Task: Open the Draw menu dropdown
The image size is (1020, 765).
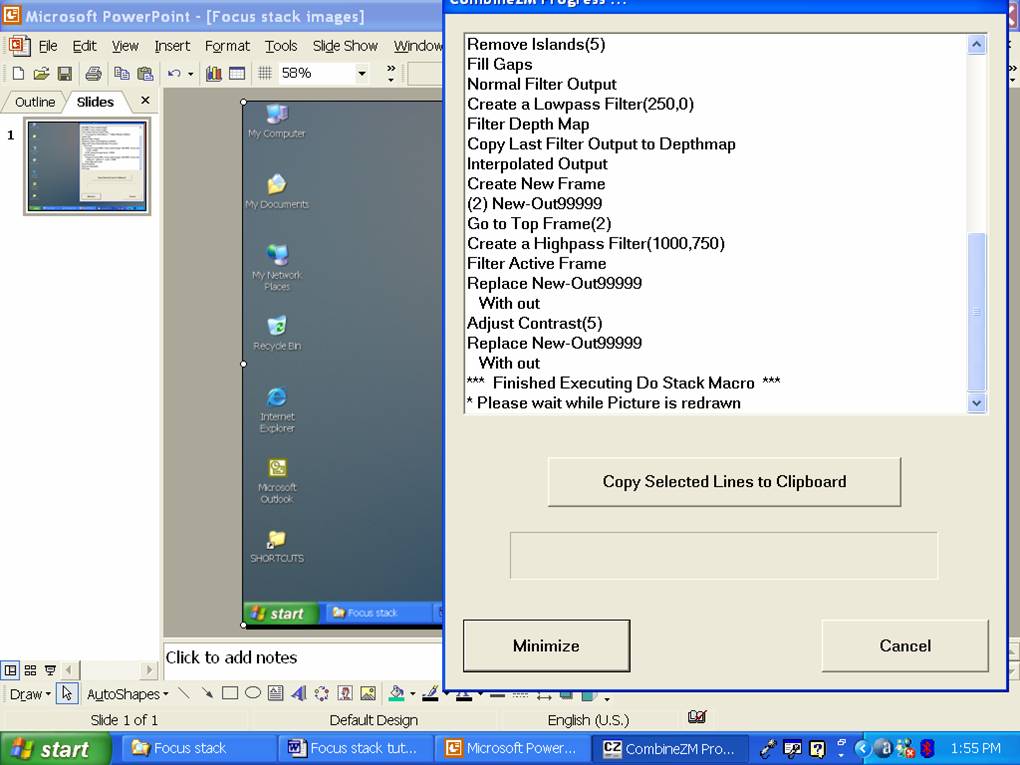Action: coord(30,694)
